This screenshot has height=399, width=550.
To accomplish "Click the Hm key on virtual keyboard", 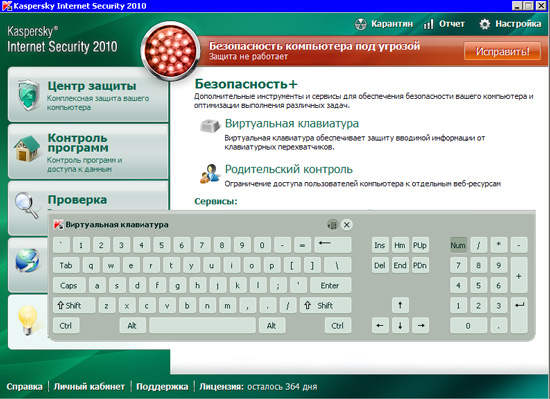I will click(x=400, y=245).
